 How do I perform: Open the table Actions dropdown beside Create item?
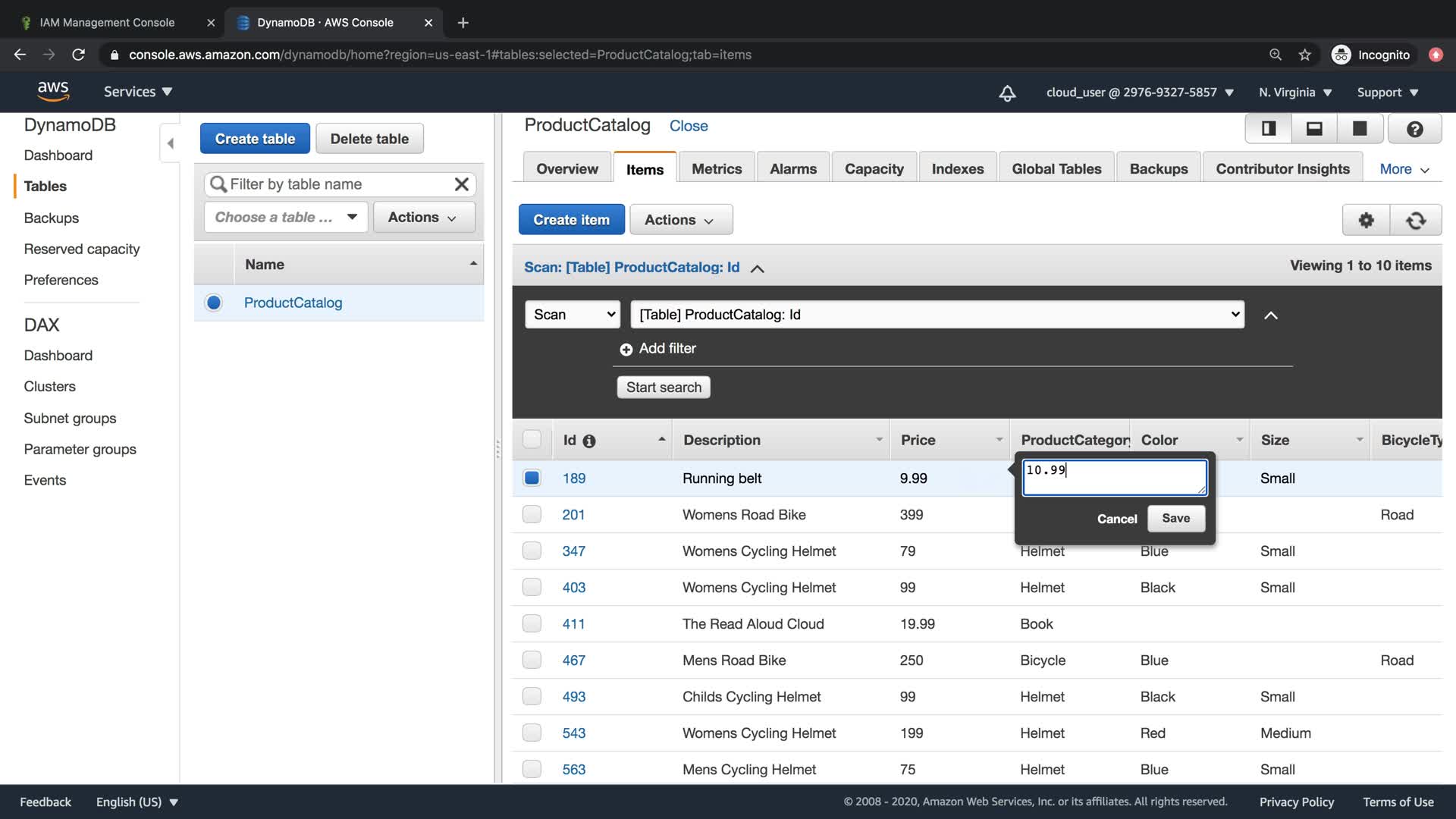coord(680,220)
